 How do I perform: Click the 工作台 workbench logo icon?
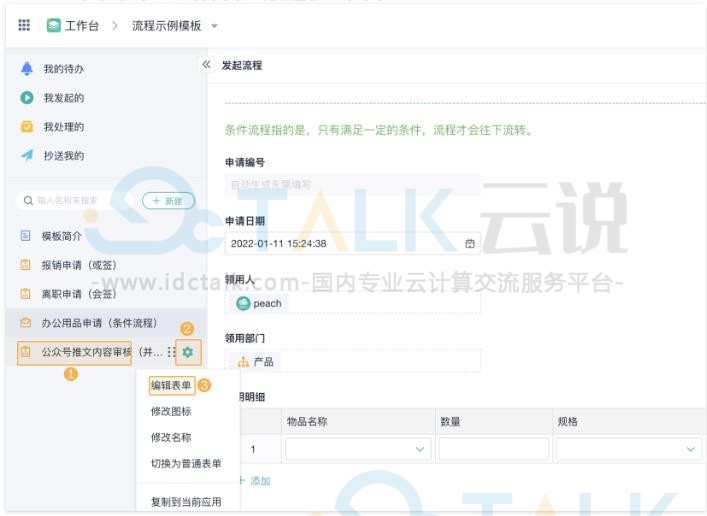54,25
